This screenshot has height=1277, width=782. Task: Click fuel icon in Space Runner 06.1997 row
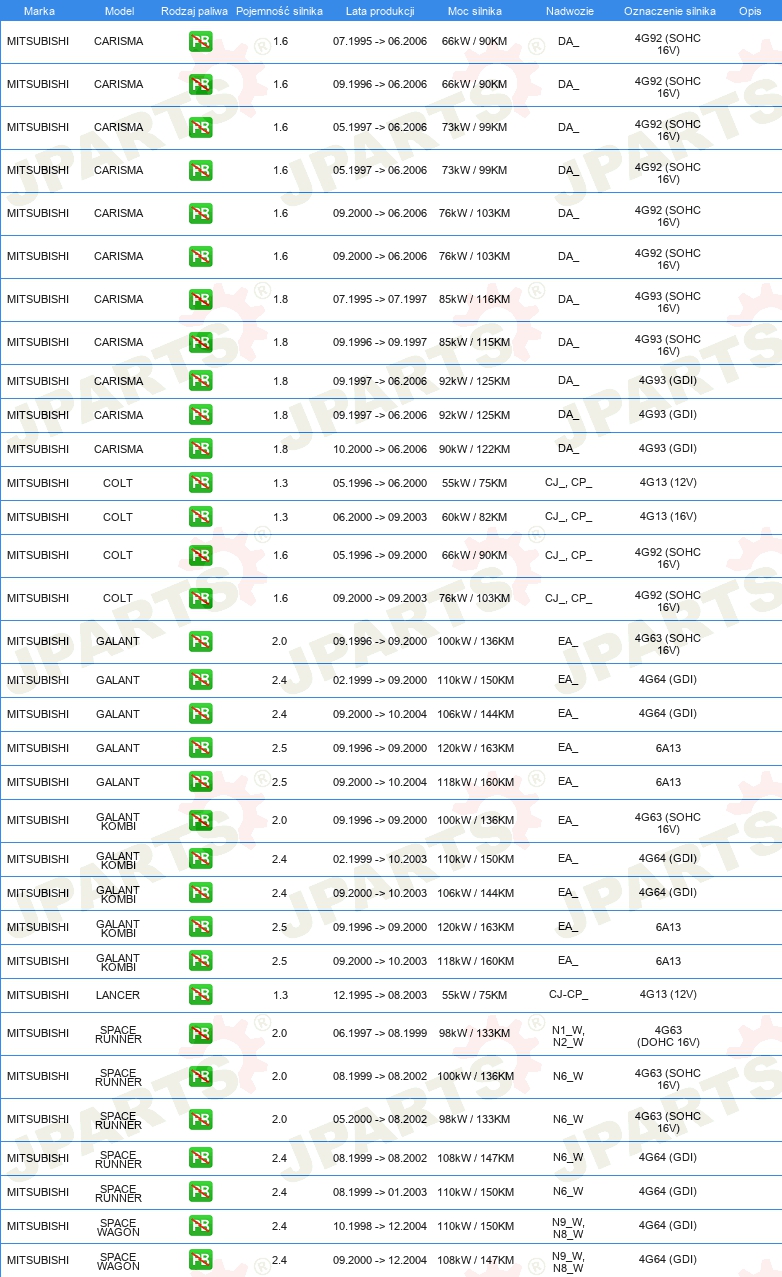[200, 1034]
